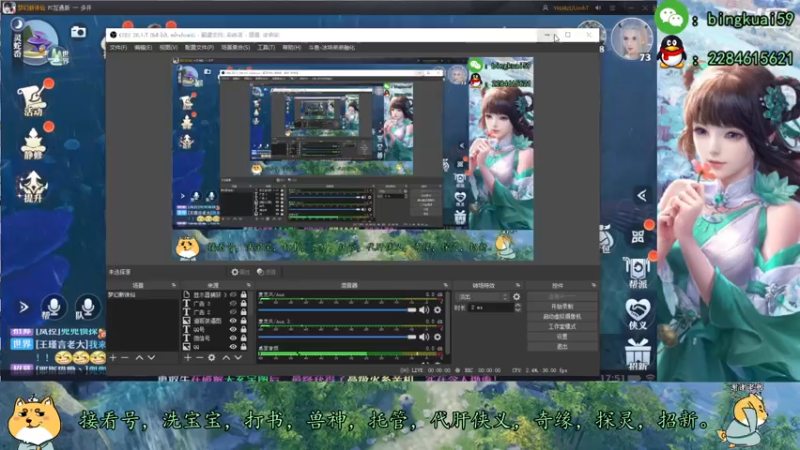Image resolution: width=800 pixels, height=450 pixels.
Task: Open the game screenshot camera icon
Action: [x=78, y=32]
